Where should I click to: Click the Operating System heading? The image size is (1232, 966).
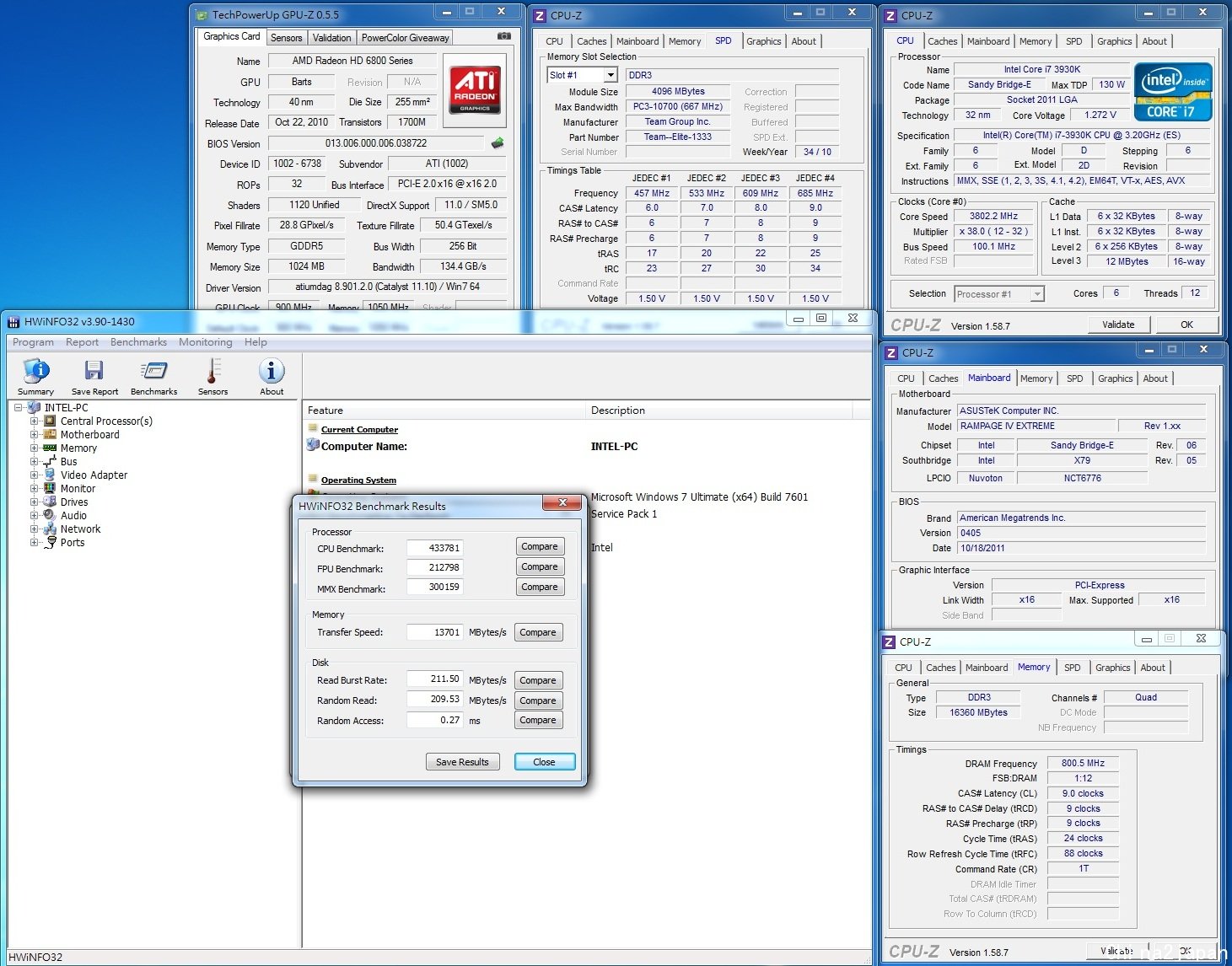pyautogui.click(x=358, y=480)
